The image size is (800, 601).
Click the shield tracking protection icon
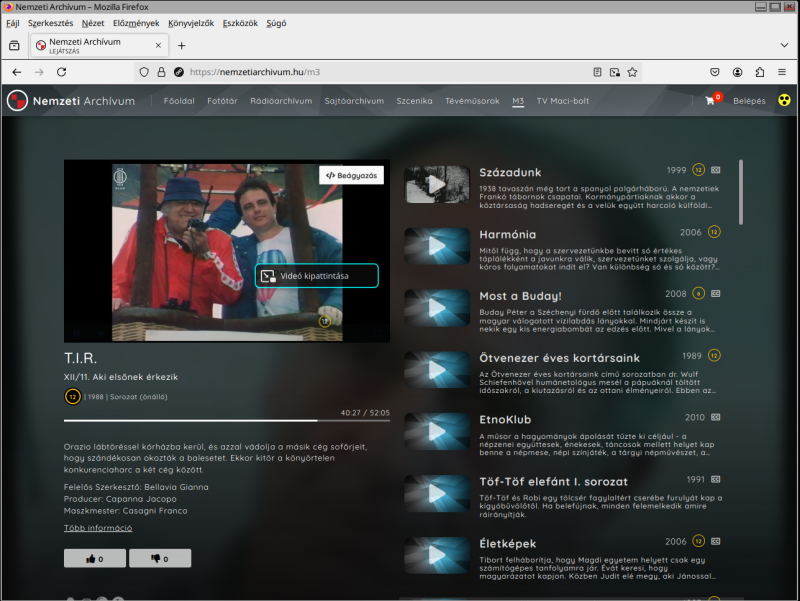(x=144, y=72)
